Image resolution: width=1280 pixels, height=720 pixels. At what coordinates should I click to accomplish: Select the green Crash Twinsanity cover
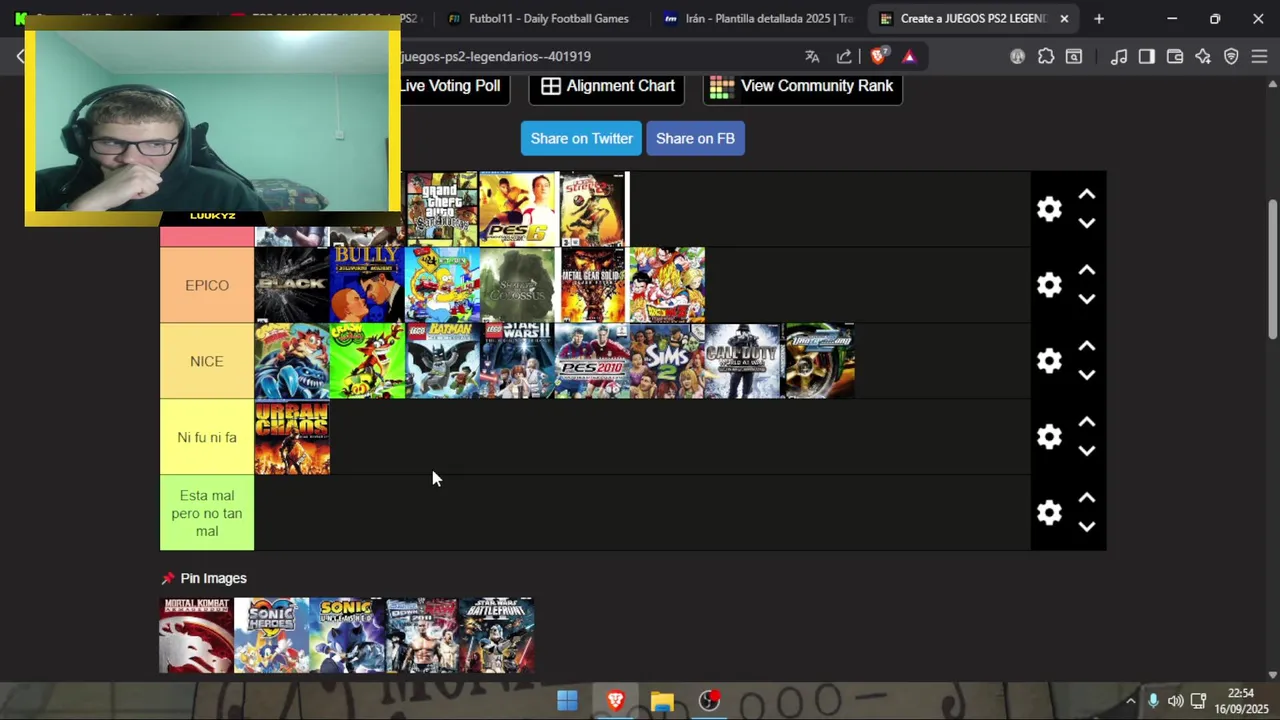[x=367, y=361]
